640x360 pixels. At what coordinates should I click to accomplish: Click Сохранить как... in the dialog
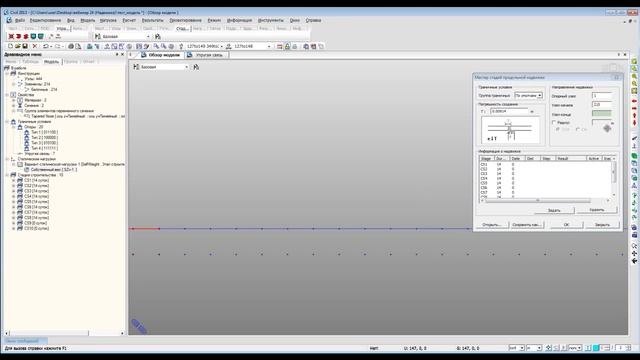[x=527, y=224]
